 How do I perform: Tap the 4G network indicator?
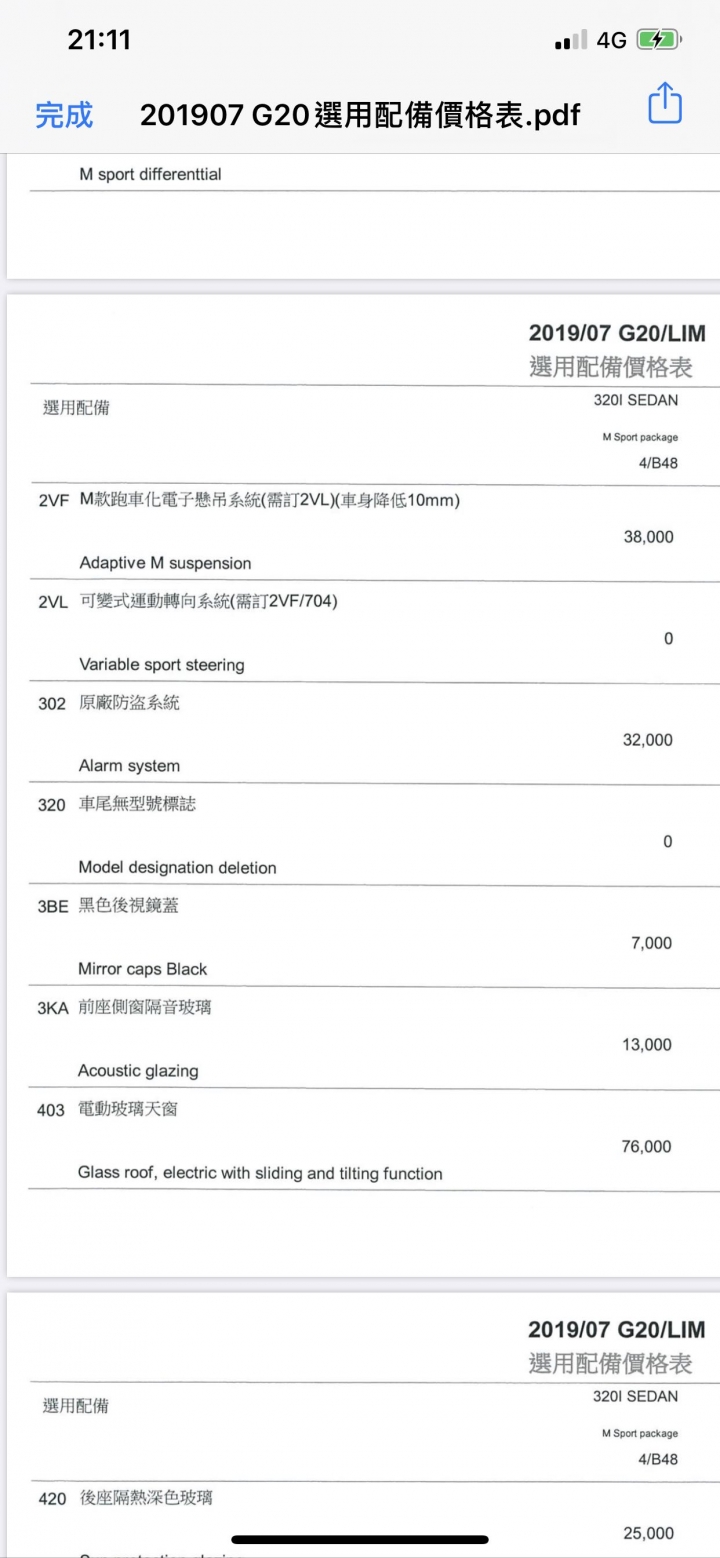pyautogui.click(x=611, y=40)
